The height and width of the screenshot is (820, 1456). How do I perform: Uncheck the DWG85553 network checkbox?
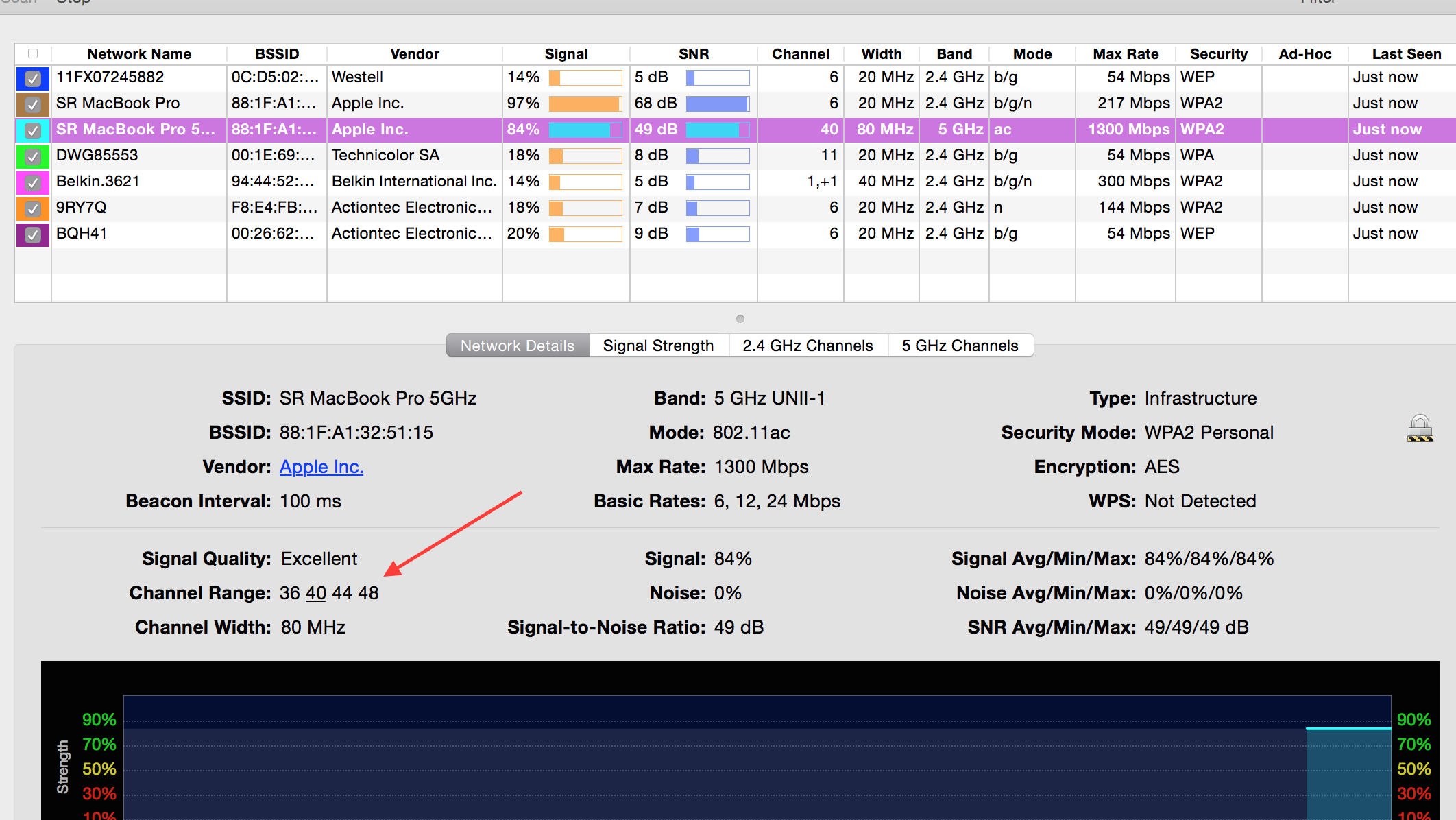(32, 157)
